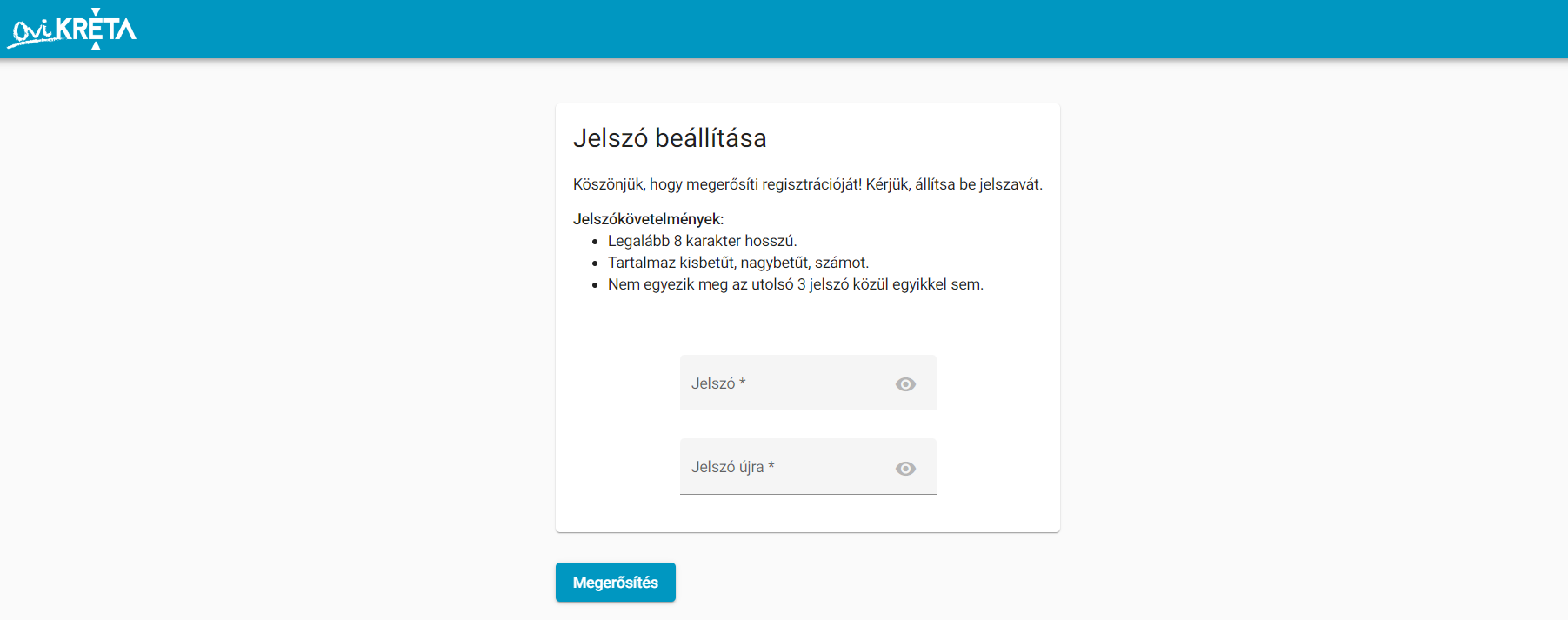Click the bullet before Legalább 8 karakter
Screen dimensions: 1568x620
pos(595,242)
